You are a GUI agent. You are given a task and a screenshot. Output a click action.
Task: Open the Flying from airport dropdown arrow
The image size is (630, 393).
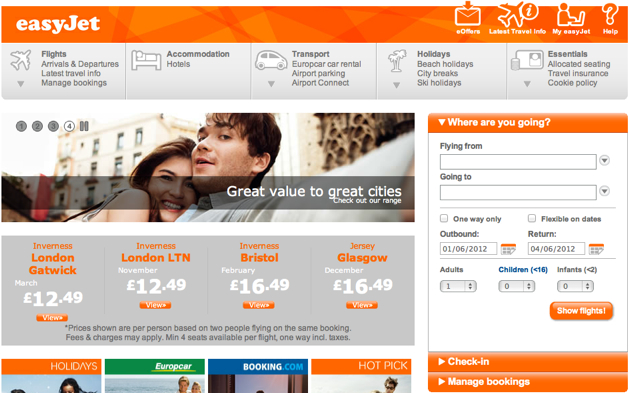point(604,160)
